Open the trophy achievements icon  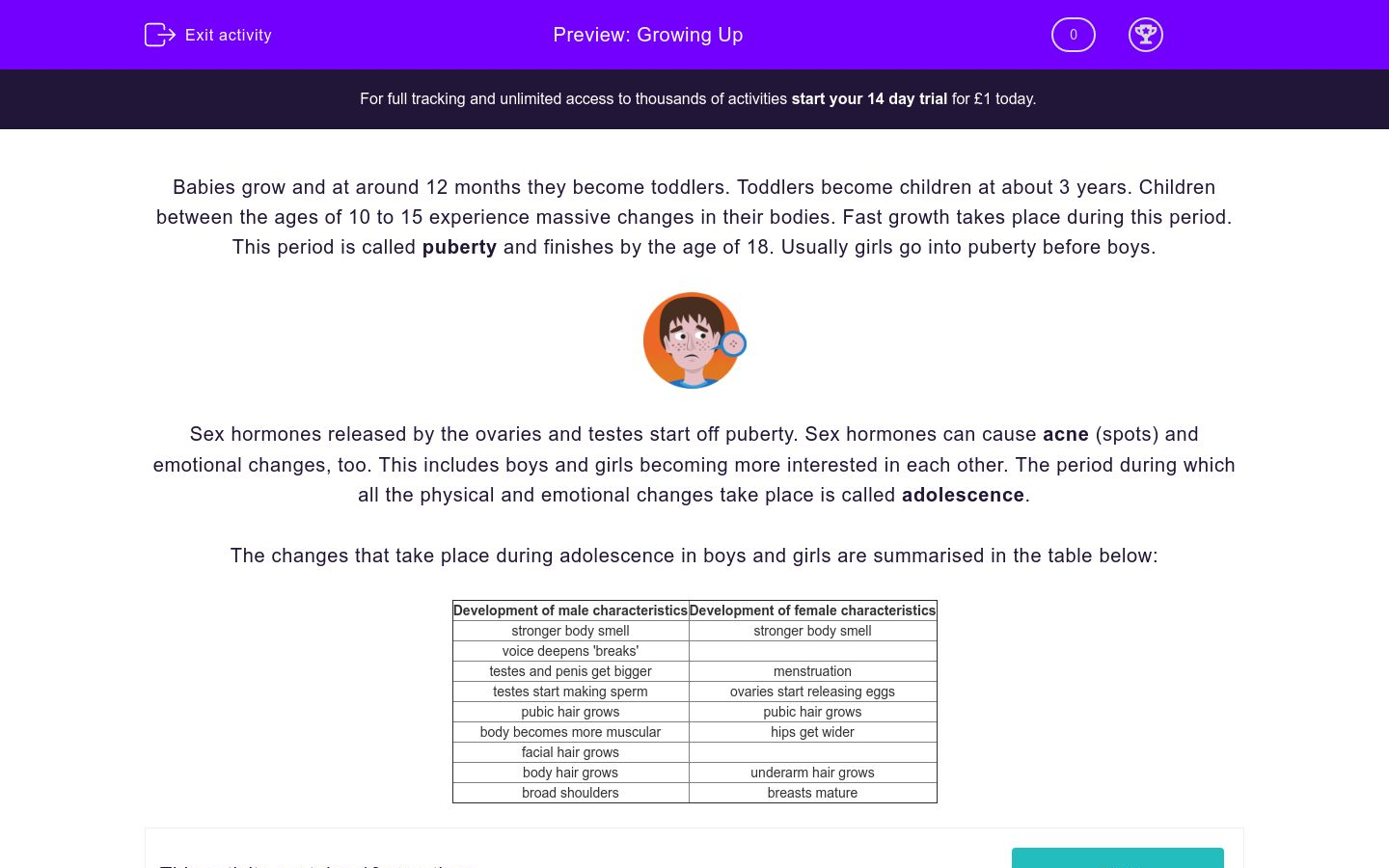[x=1145, y=35]
